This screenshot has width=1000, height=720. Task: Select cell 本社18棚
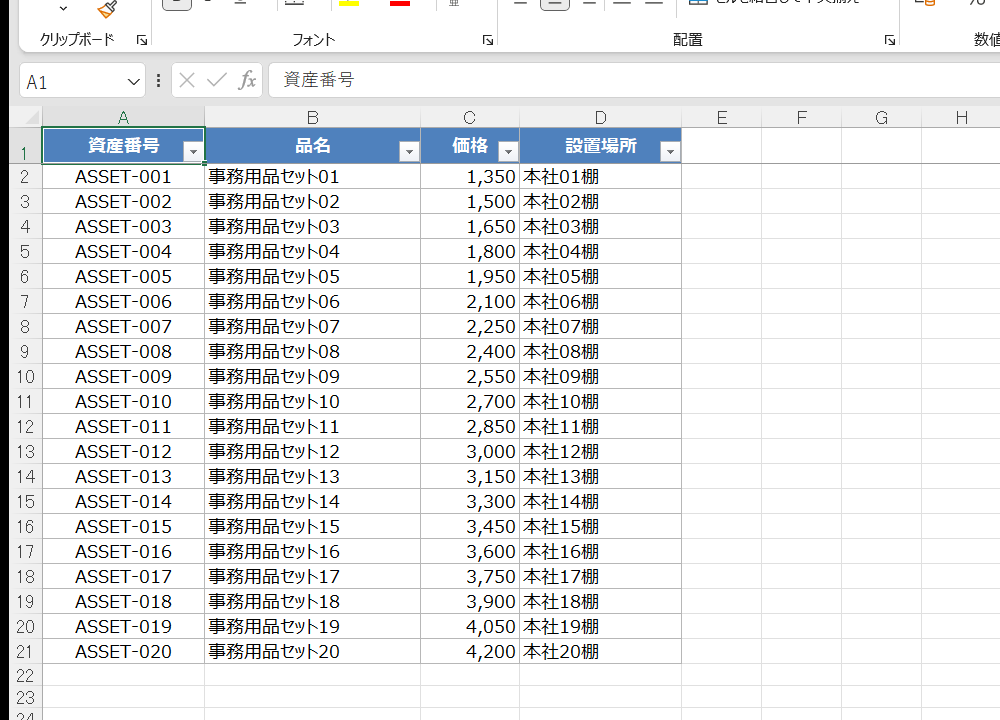point(601,601)
